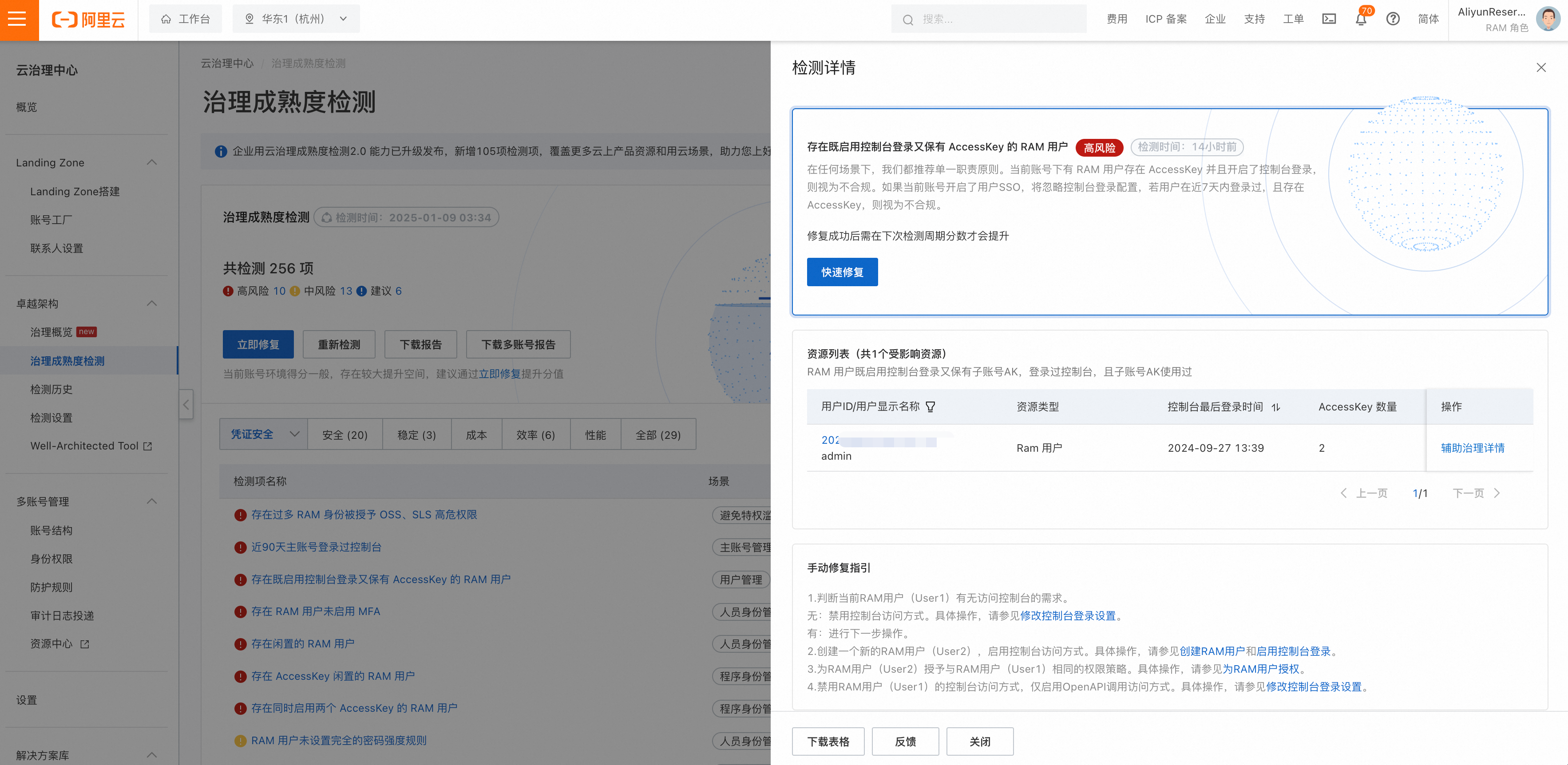Open the notifications bell
Viewport: 1568px width, 765px height.
1361,20
